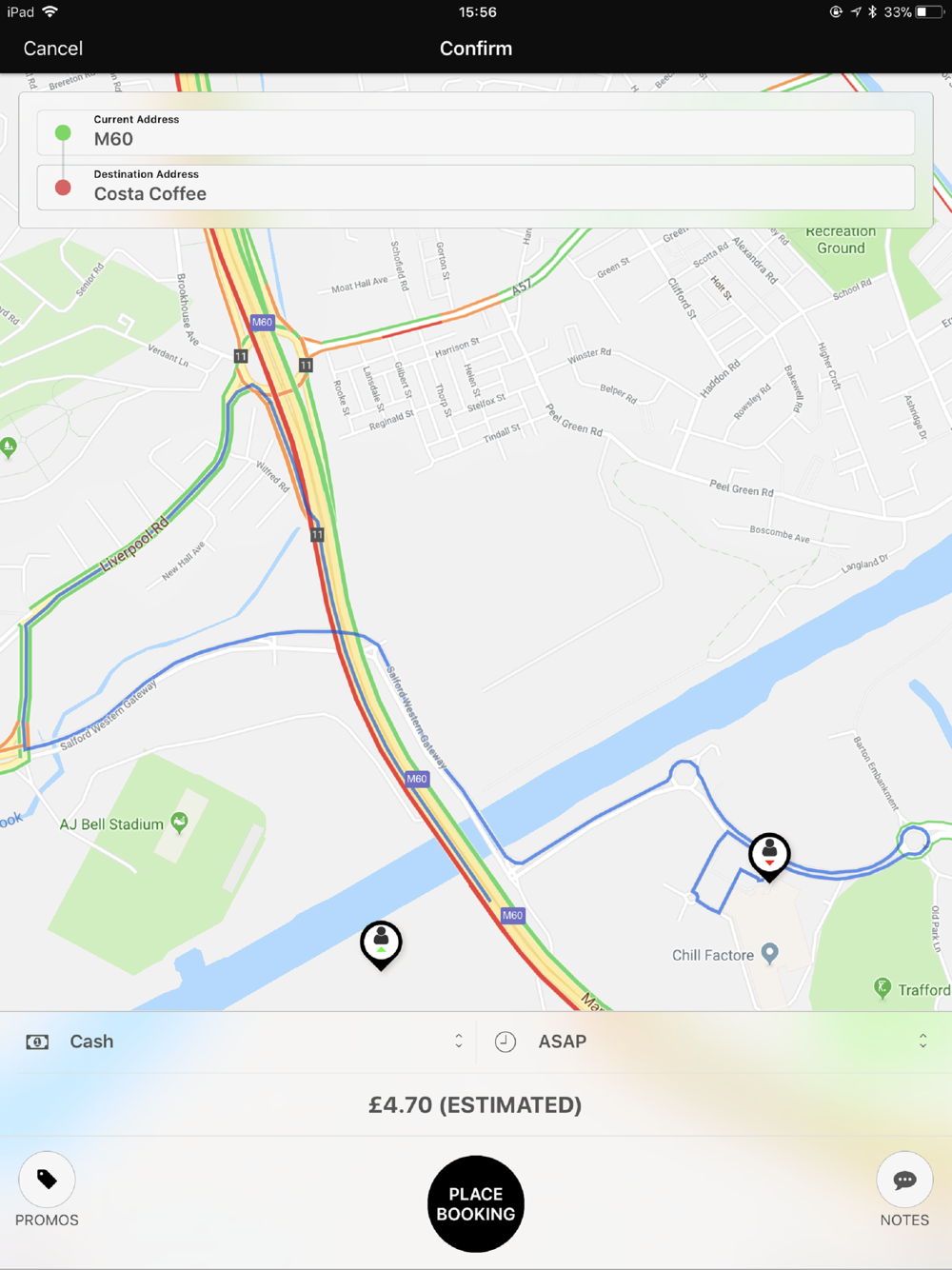Tap the Trafford green map marker
The height and width of the screenshot is (1270, 952).
point(883,988)
